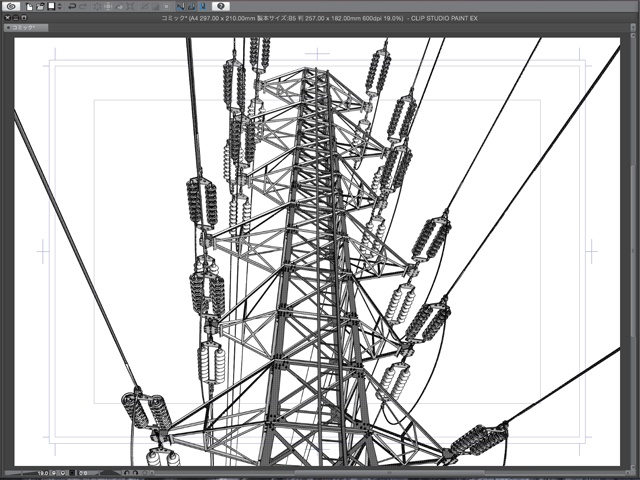Viewport: 640px width, 480px height.
Task: Click Scale/Rotate transform icon
Action: (130, 7)
